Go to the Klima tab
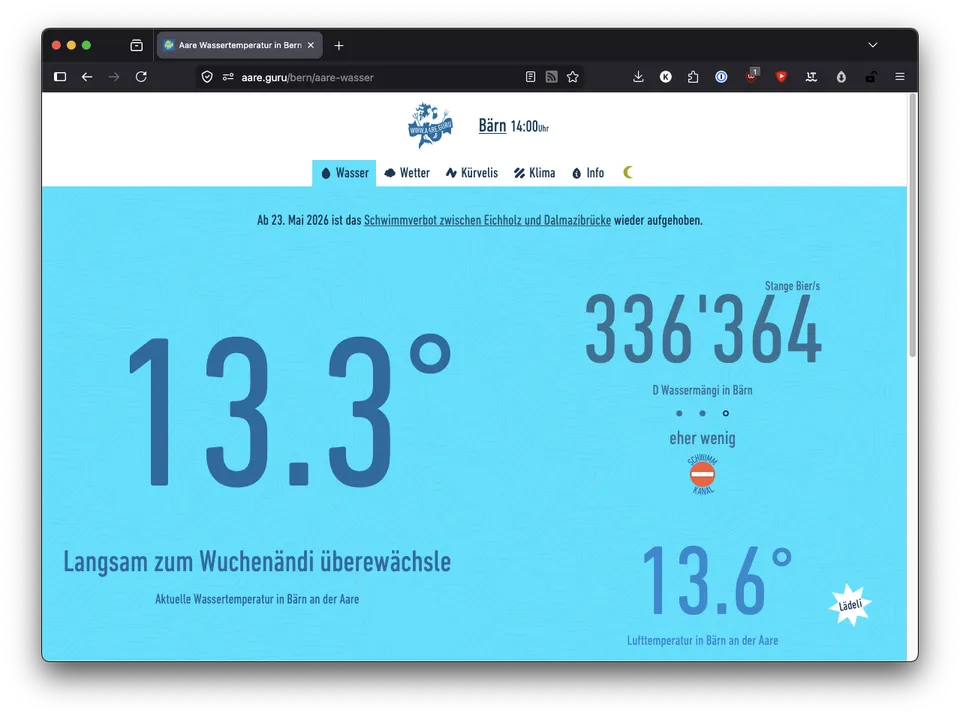960x716 pixels. coord(534,173)
